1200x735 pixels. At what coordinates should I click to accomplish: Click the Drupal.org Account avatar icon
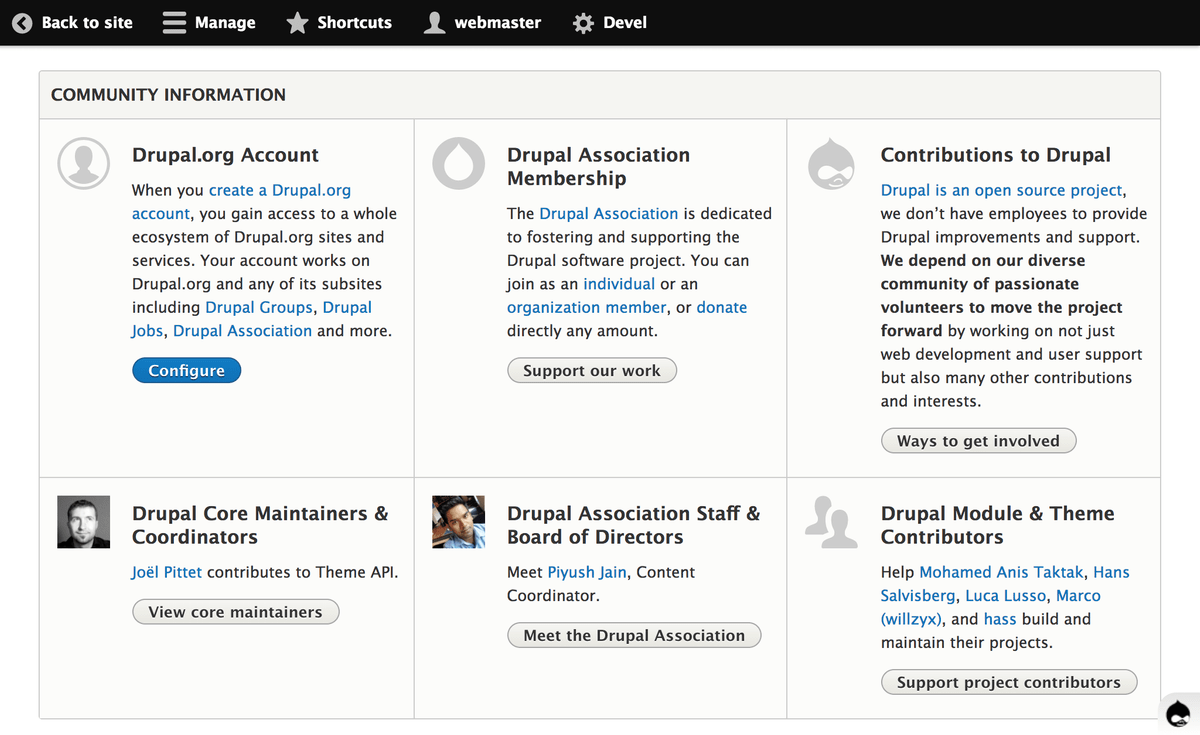(x=83, y=164)
